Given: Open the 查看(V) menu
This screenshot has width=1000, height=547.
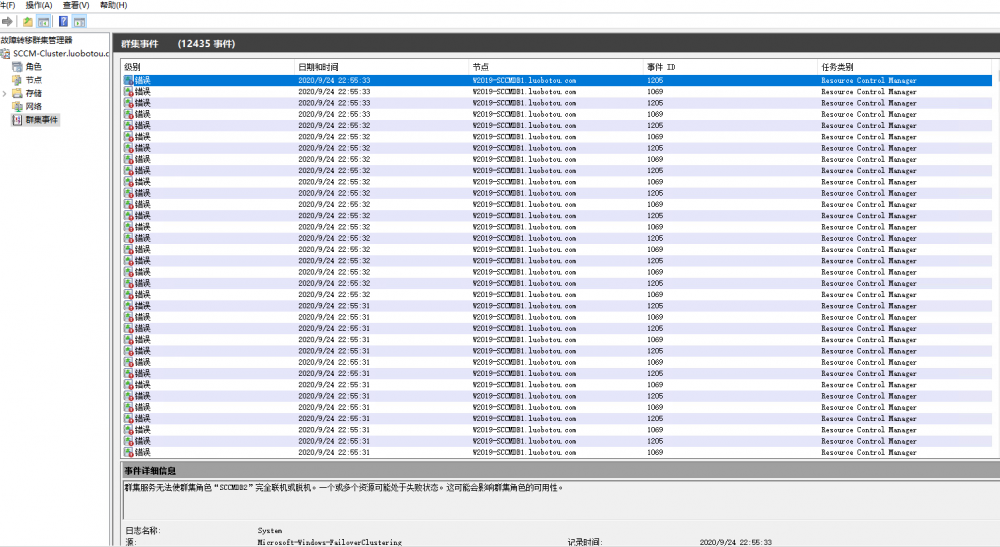Looking at the screenshot, I should 76,5.
